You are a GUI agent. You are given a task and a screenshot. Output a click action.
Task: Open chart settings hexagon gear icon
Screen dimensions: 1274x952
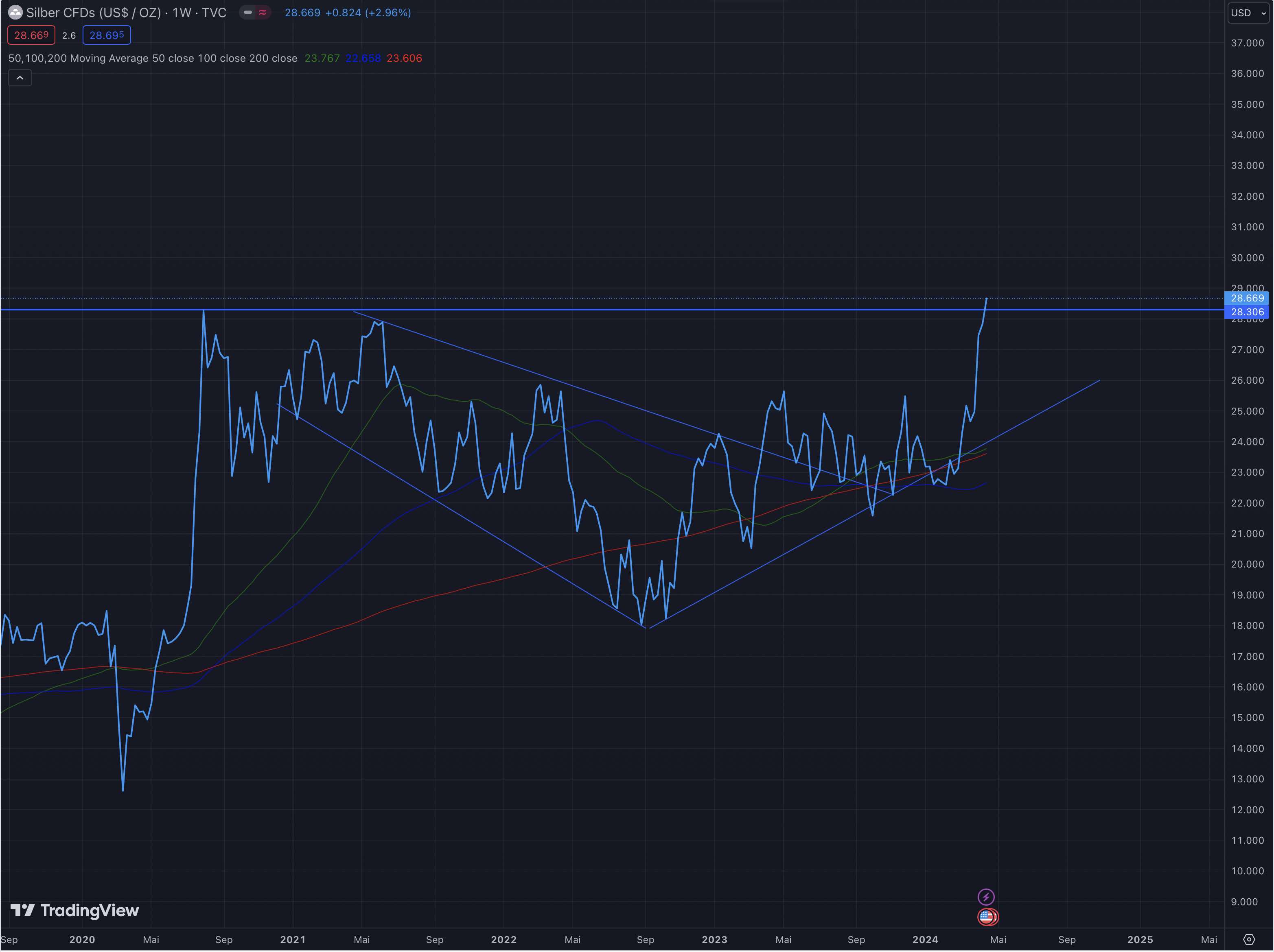tap(1249, 939)
